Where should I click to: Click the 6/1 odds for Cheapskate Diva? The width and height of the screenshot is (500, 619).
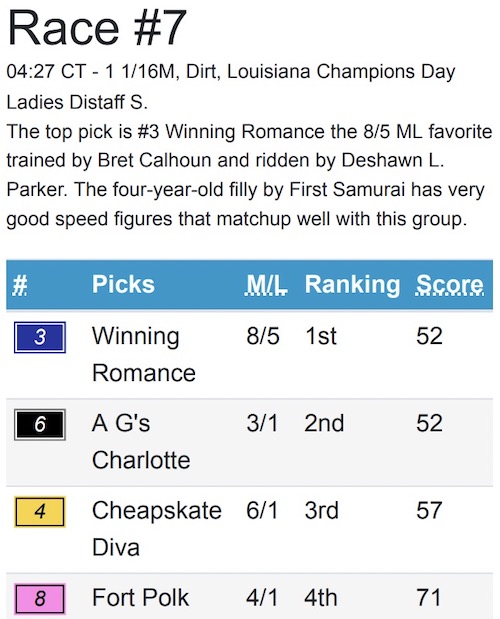pyautogui.click(x=262, y=510)
